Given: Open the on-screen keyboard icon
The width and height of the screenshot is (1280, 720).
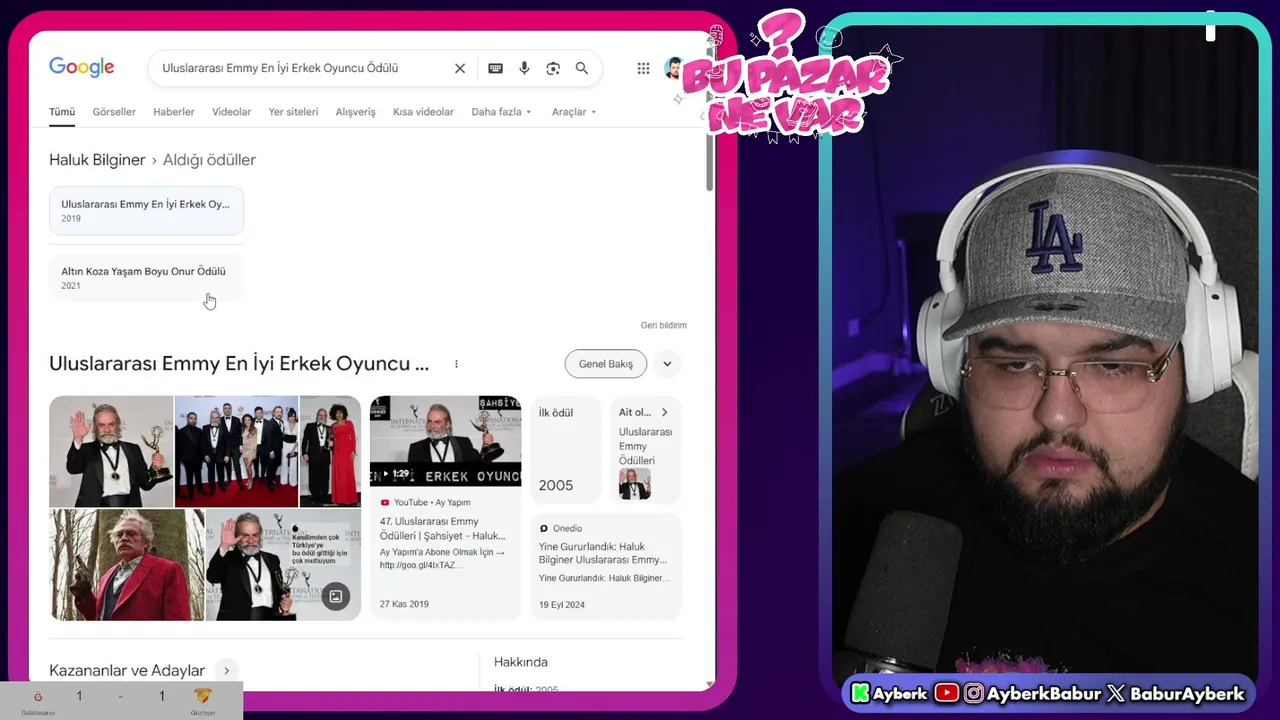Looking at the screenshot, I should tap(495, 68).
